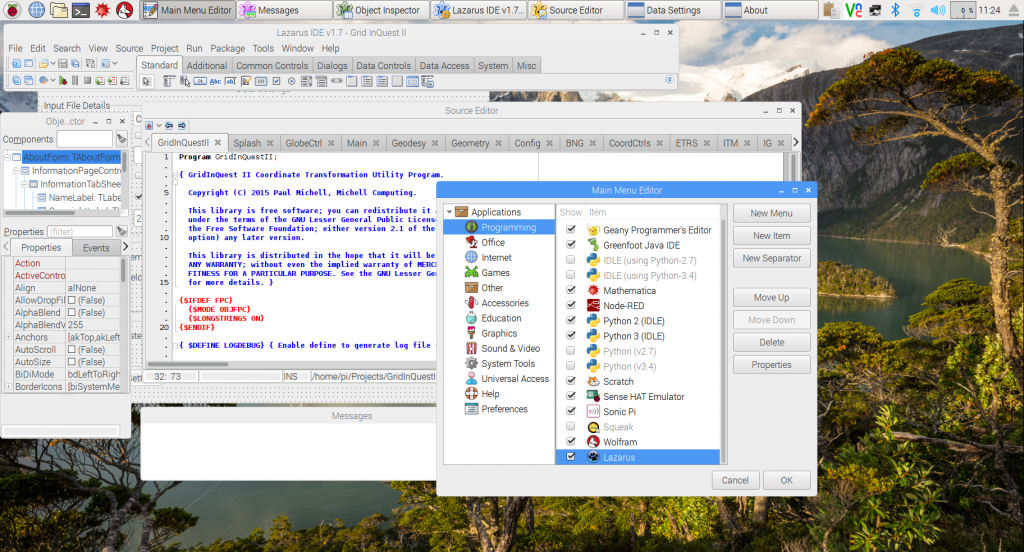Select the pointer tool in component palette

pos(146,81)
